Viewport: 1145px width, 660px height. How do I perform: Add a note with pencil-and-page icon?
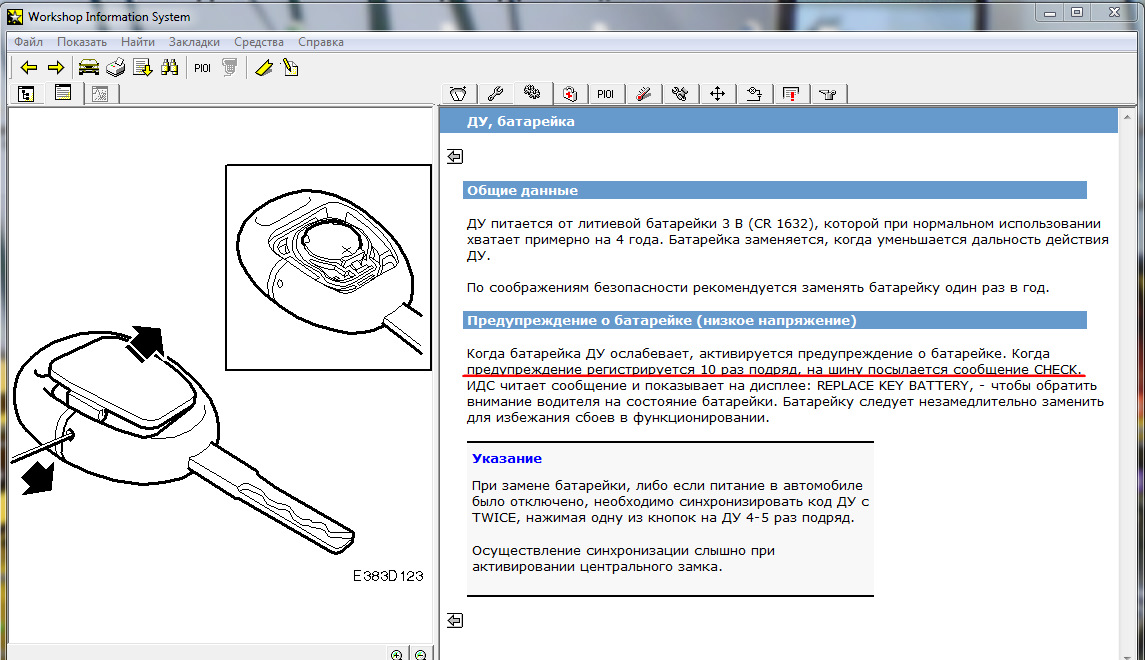(291, 68)
